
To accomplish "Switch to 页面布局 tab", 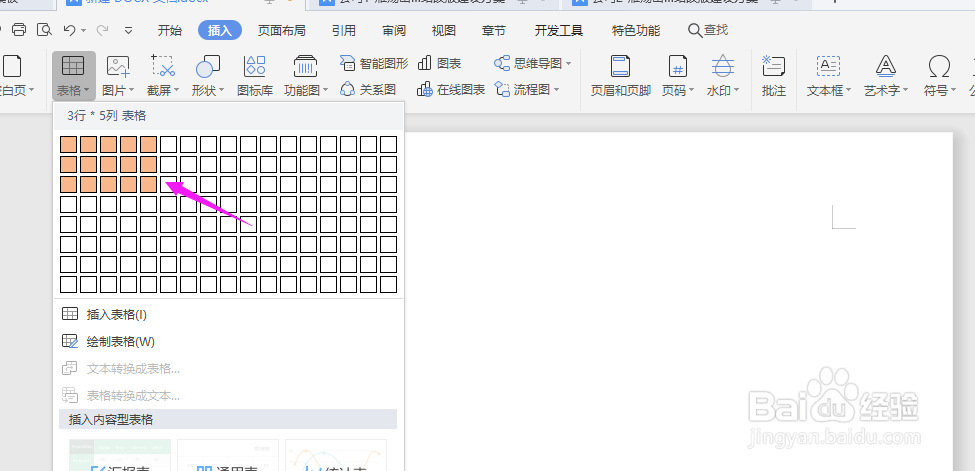I will point(282,30).
